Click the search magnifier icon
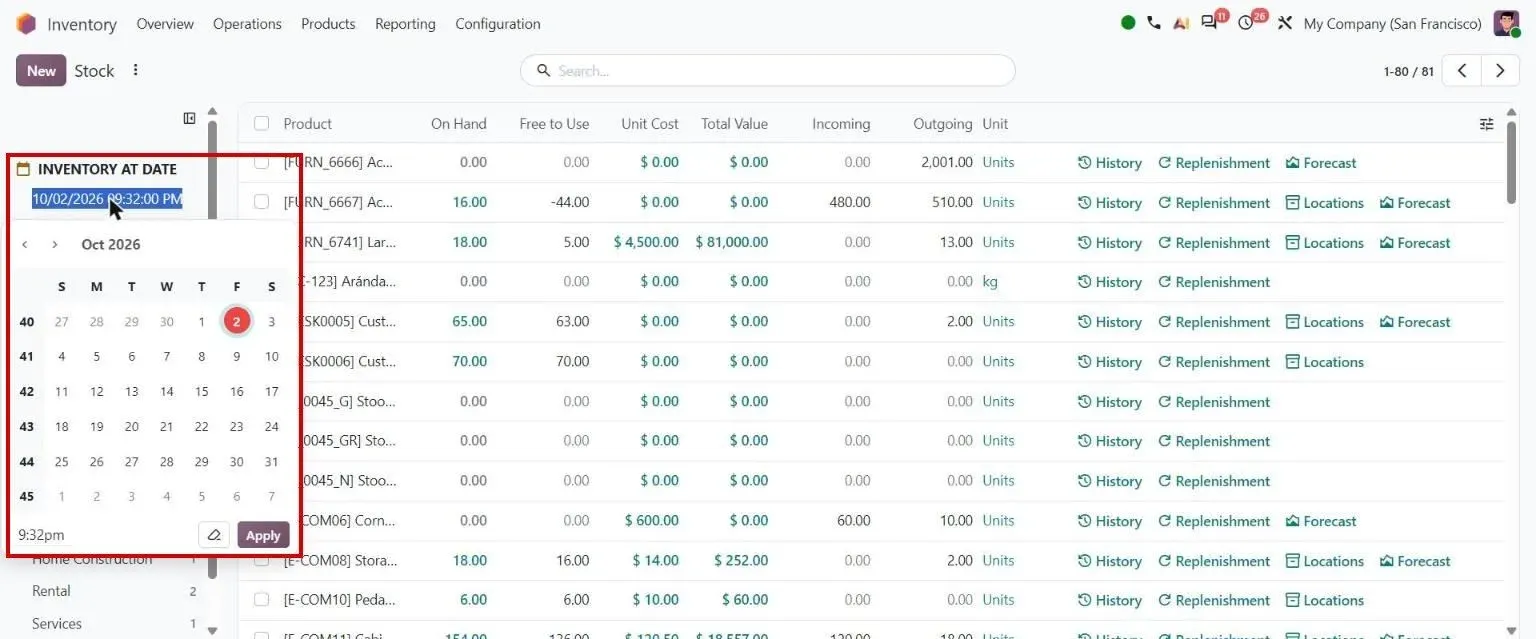Screen dimensions: 1536x639 tap(544, 70)
